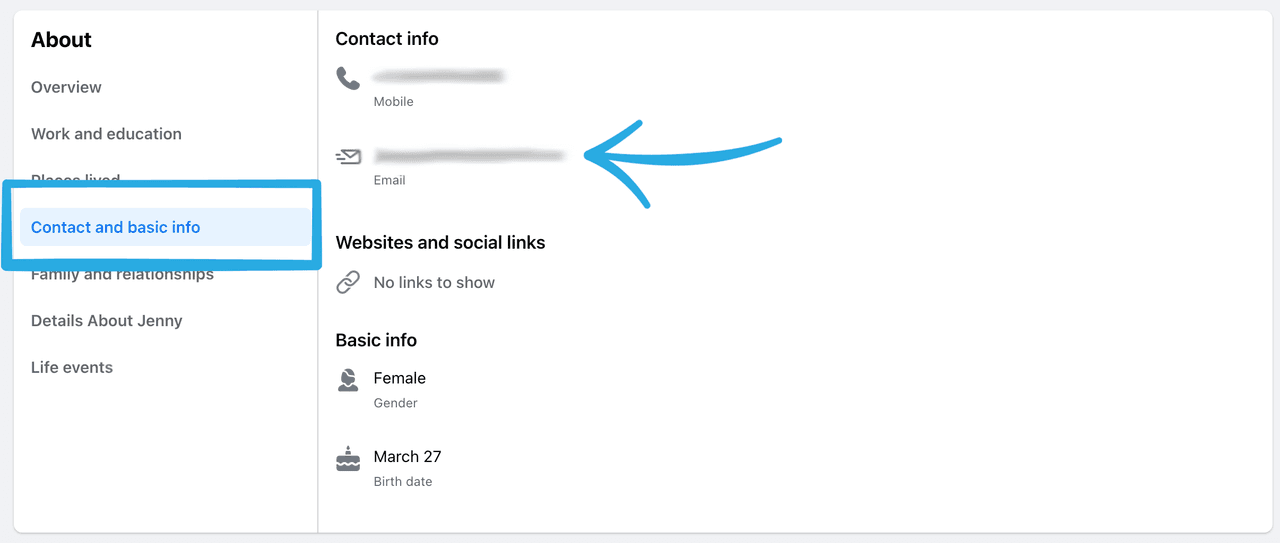This screenshot has height=543, width=1280.
Task: Click the phone icon beside Mobile
Action: point(348,78)
